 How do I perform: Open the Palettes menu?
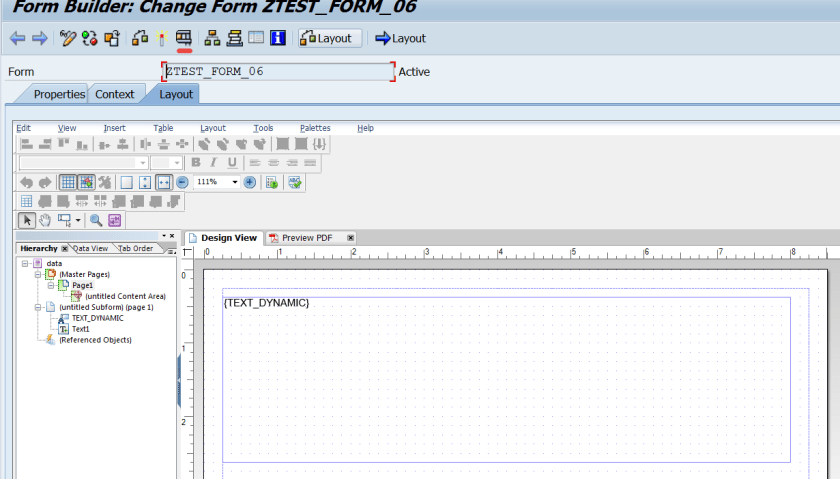pyautogui.click(x=315, y=128)
